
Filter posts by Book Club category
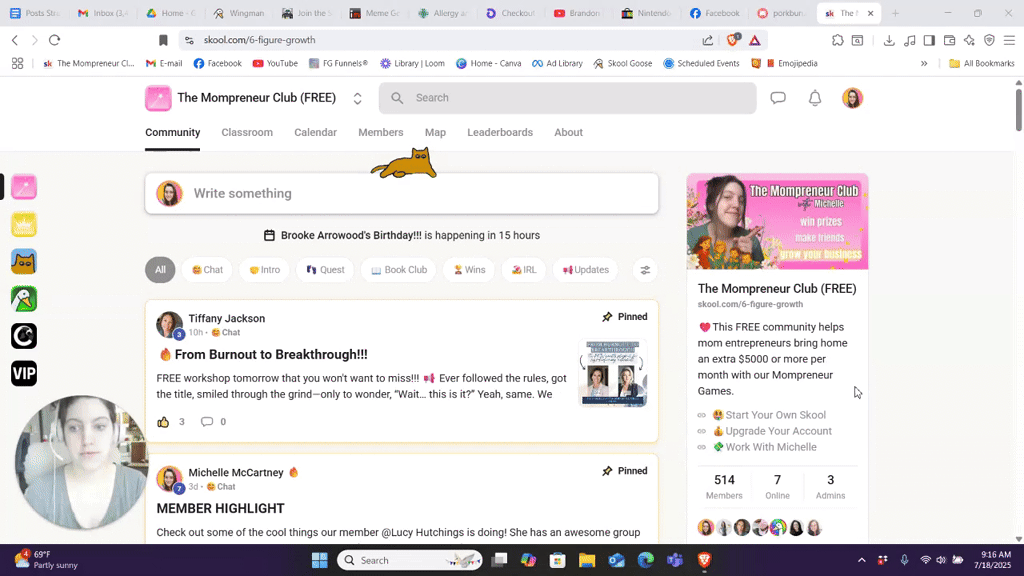[x=398, y=270]
